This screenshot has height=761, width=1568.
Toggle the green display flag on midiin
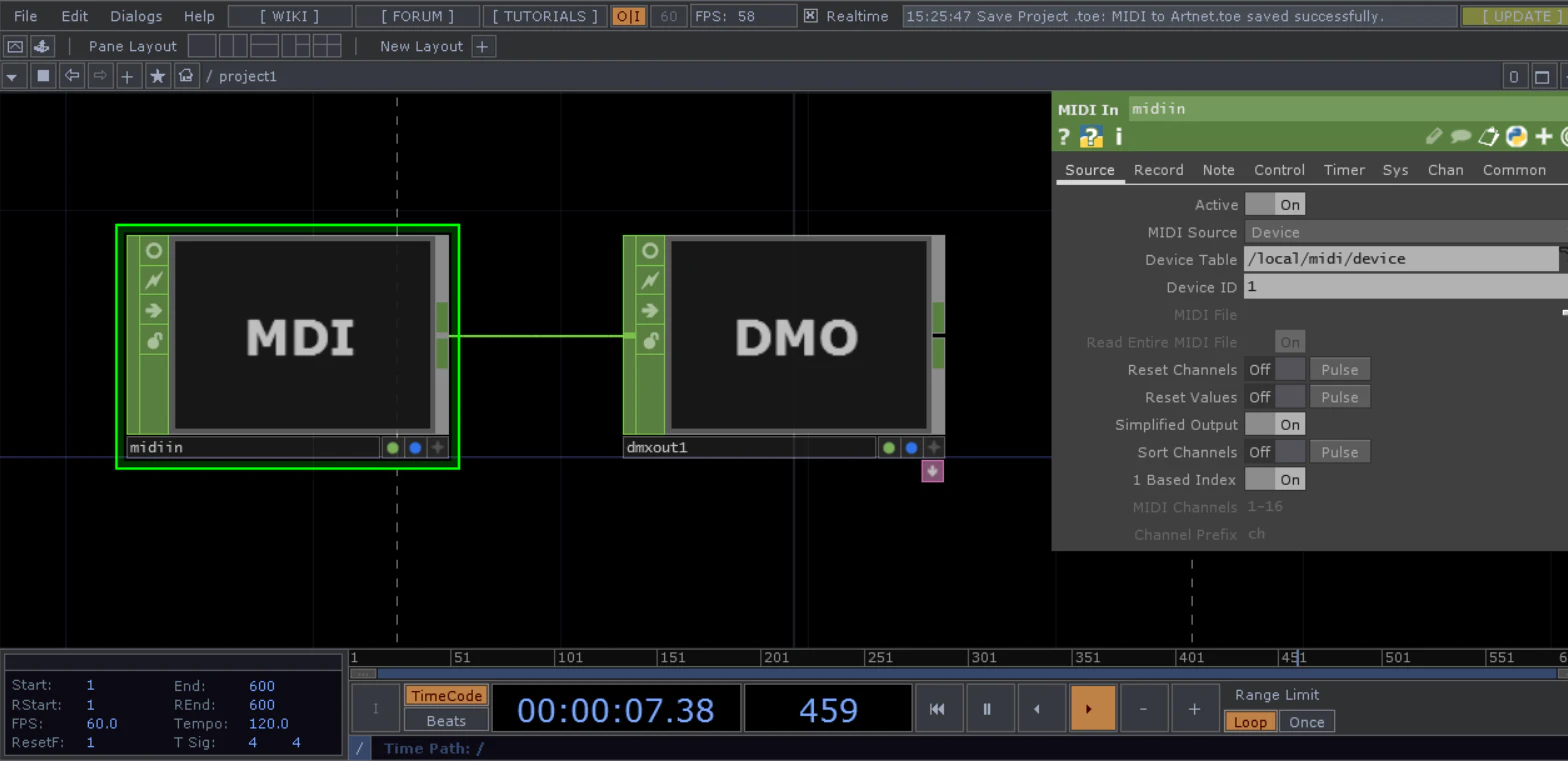pyautogui.click(x=392, y=447)
